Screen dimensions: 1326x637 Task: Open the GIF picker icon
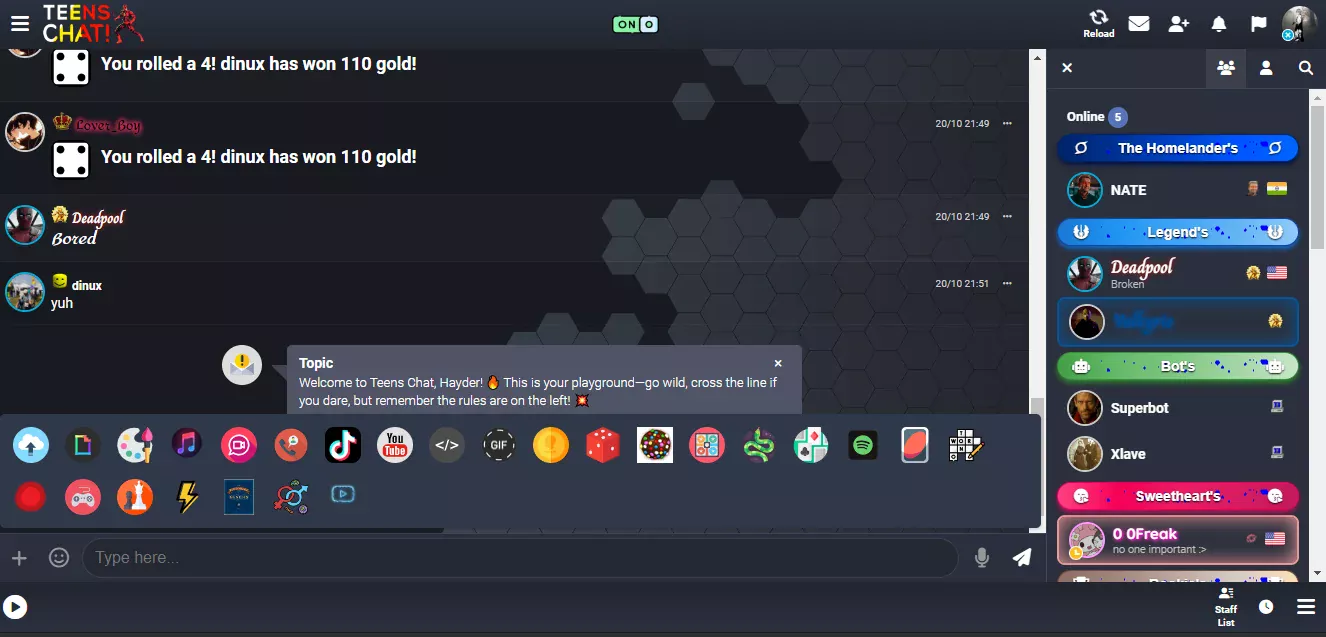[x=499, y=445]
